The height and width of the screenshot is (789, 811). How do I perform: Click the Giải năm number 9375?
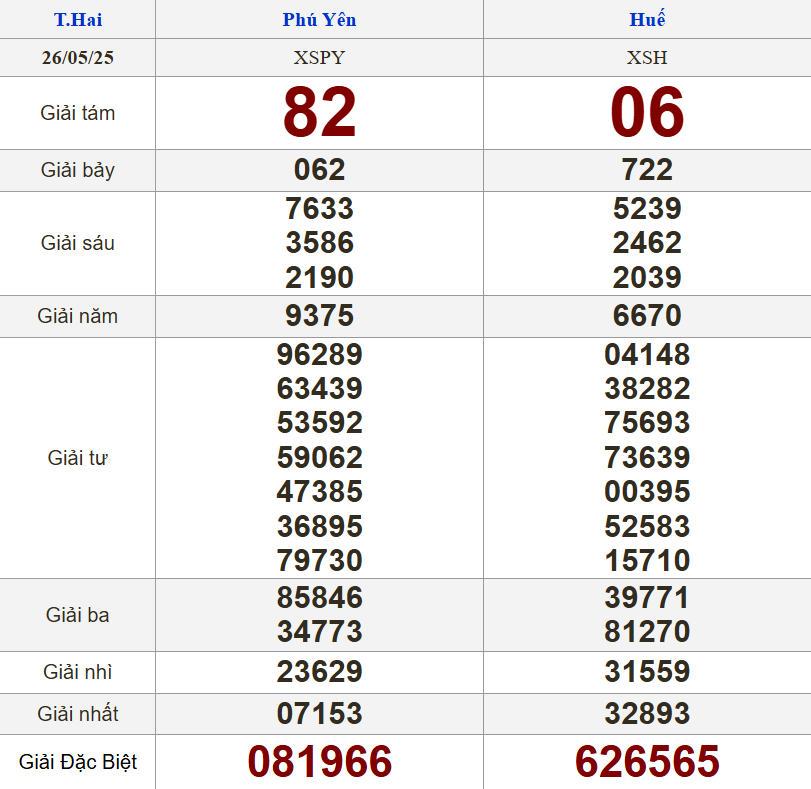tap(319, 316)
